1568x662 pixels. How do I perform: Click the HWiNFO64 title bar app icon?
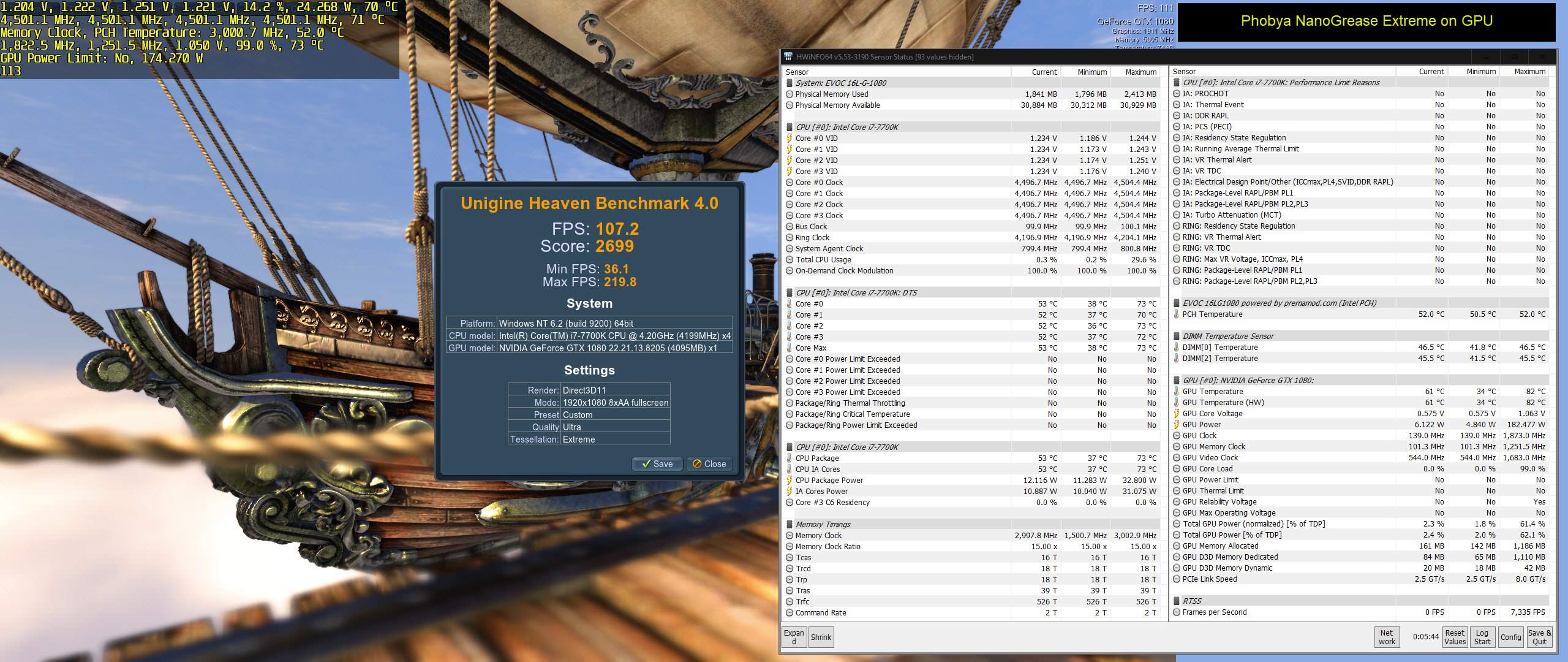788,57
